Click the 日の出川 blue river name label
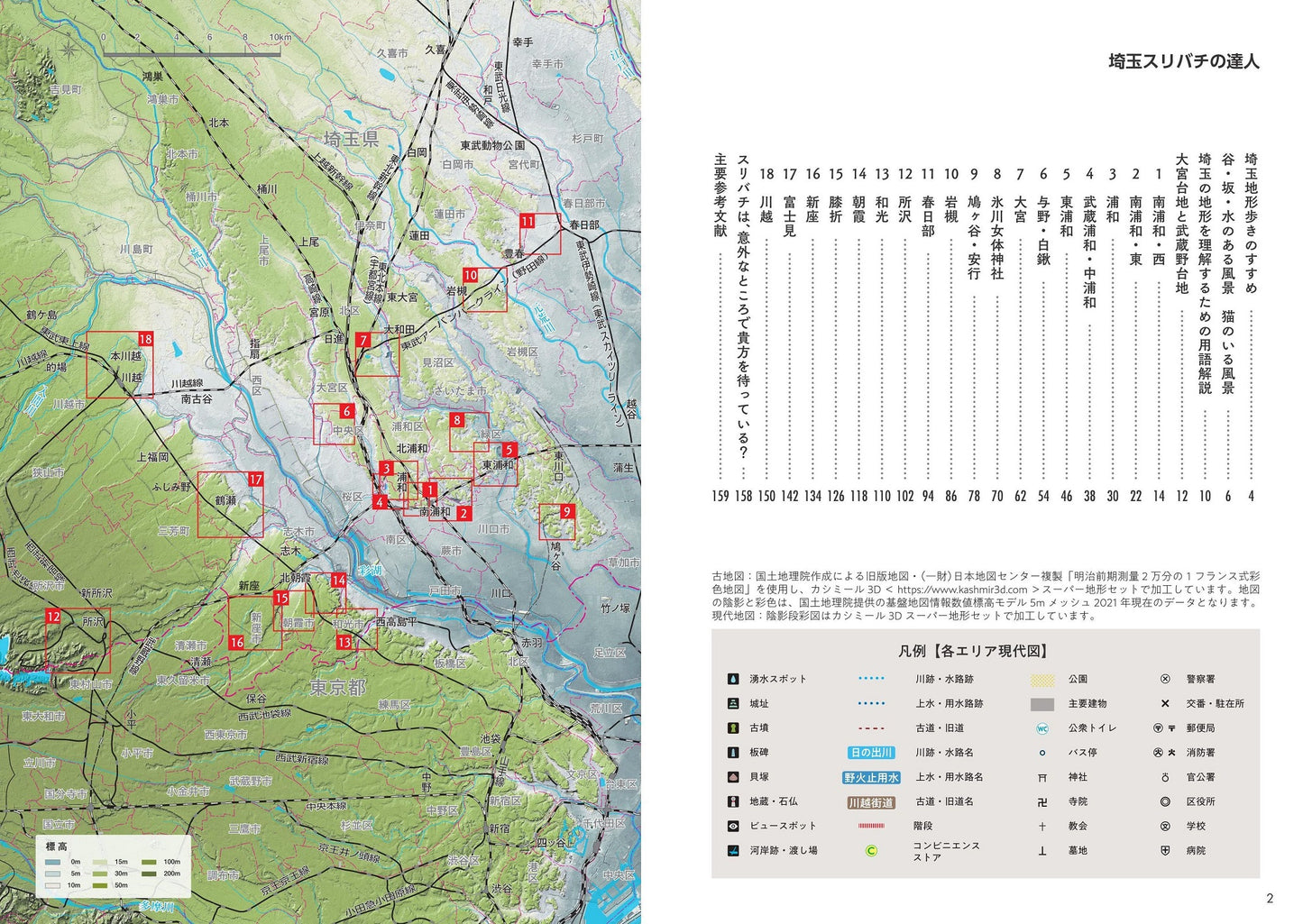1303x924 pixels. 871,753
